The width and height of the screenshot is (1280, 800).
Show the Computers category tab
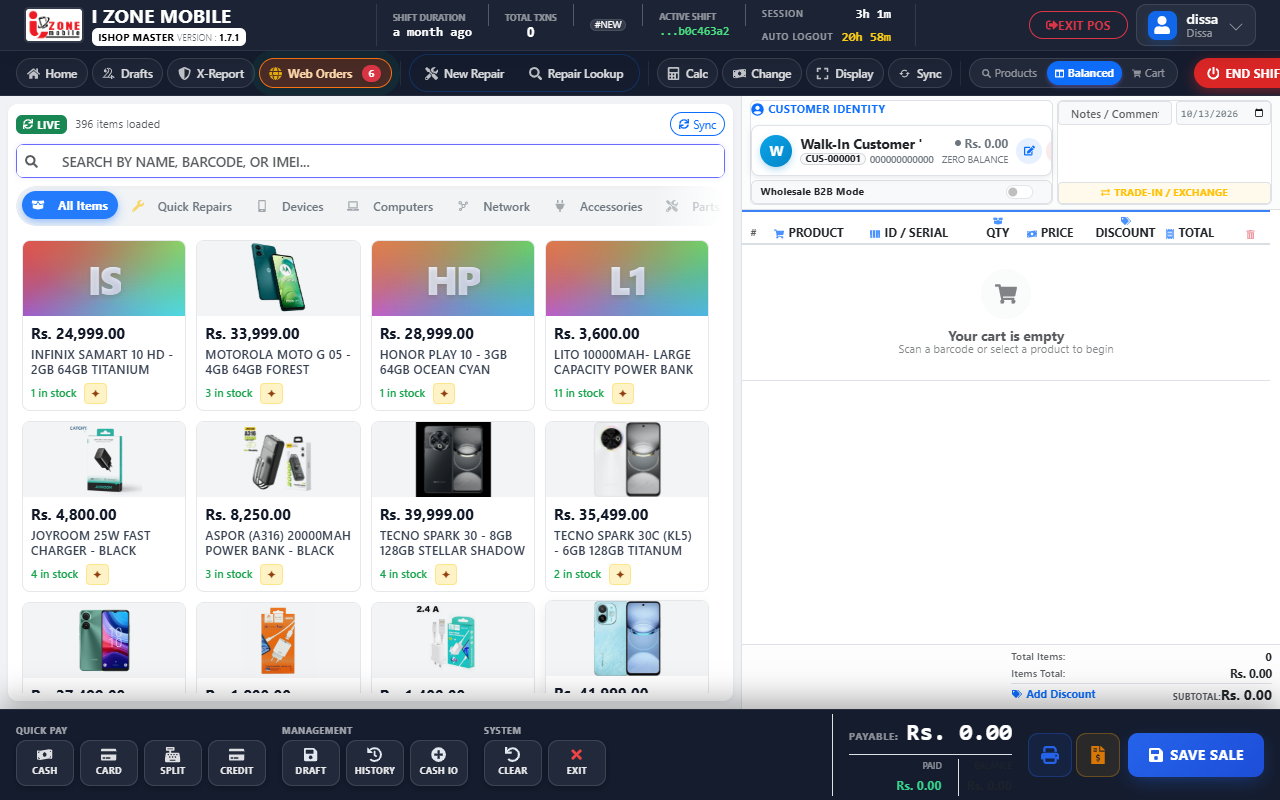pos(390,207)
